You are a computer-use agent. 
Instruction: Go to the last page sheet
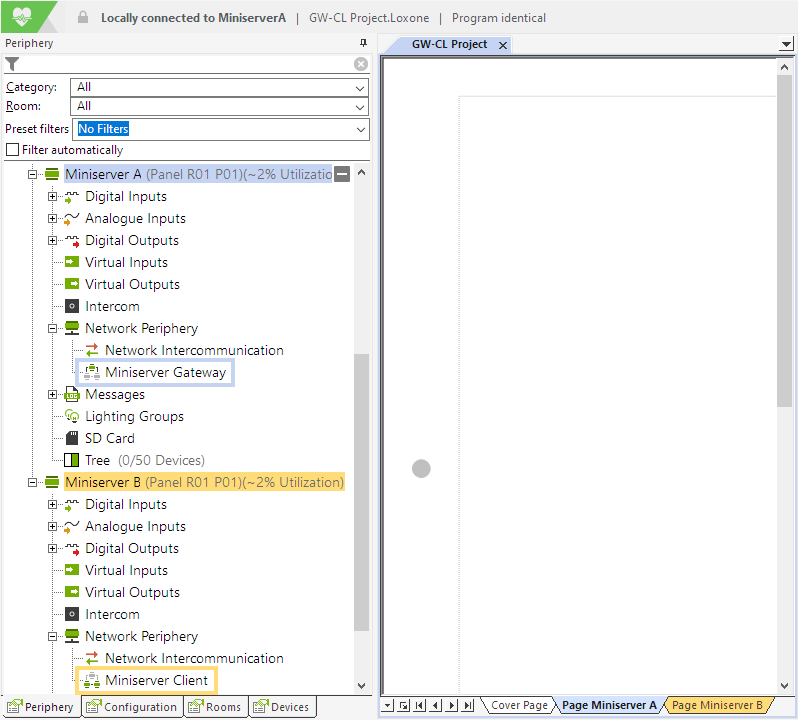[468, 705]
